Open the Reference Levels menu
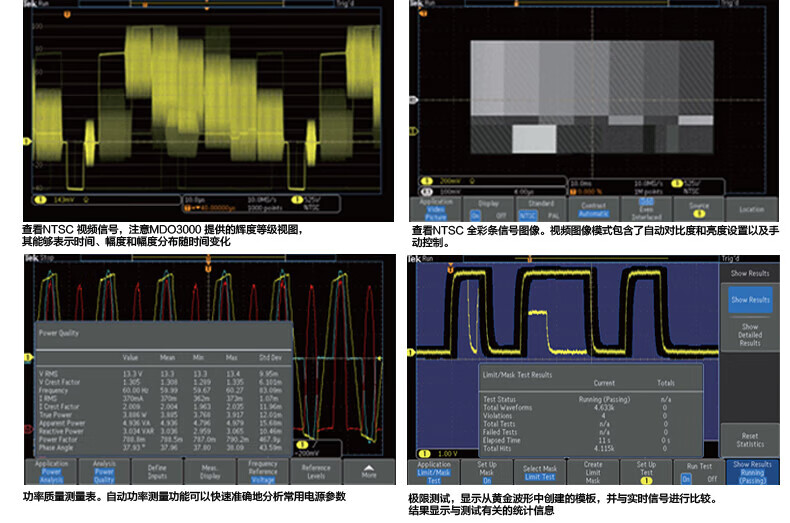The image size is (790, 523). click(x=316, y=471)
